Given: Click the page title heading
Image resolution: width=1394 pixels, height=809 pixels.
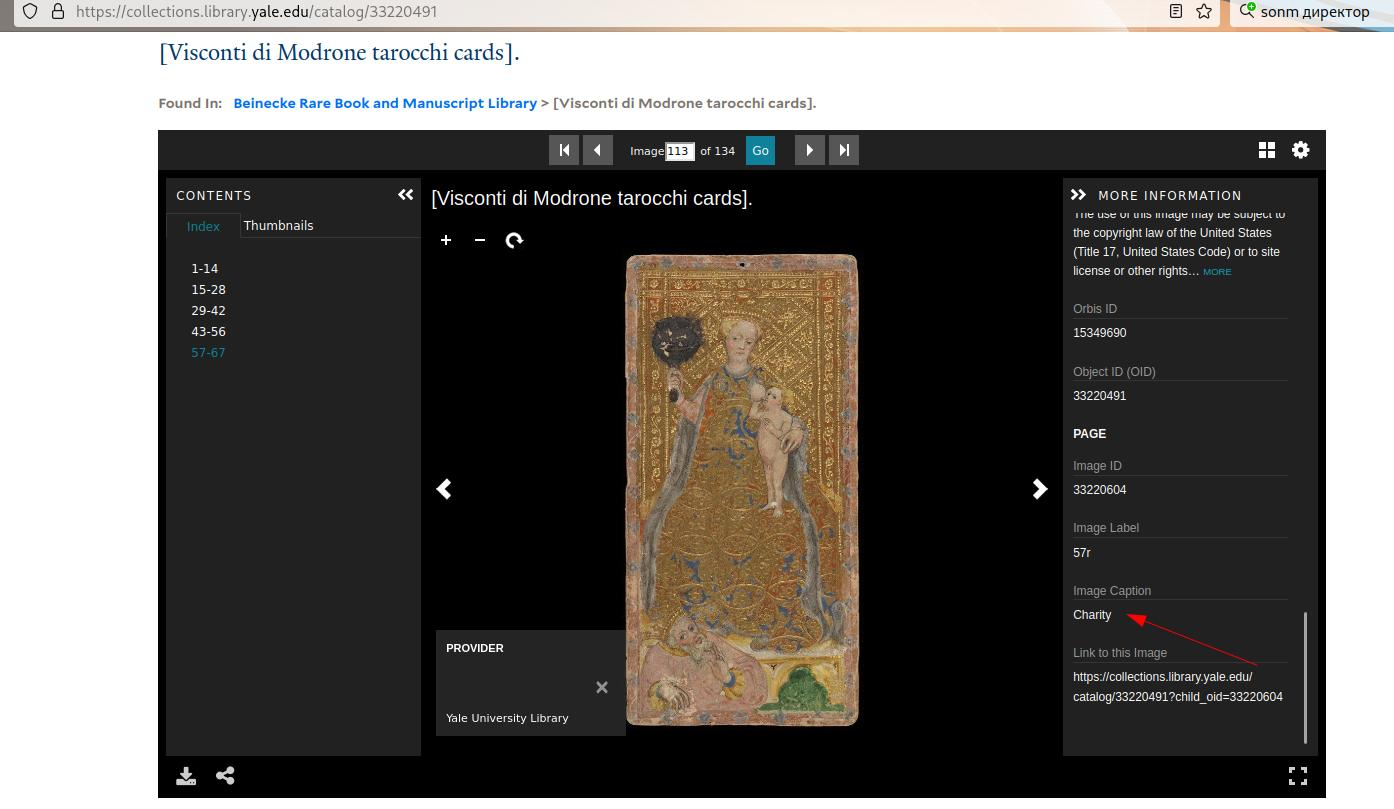Looking at the screenshot, I should [339, 53].
